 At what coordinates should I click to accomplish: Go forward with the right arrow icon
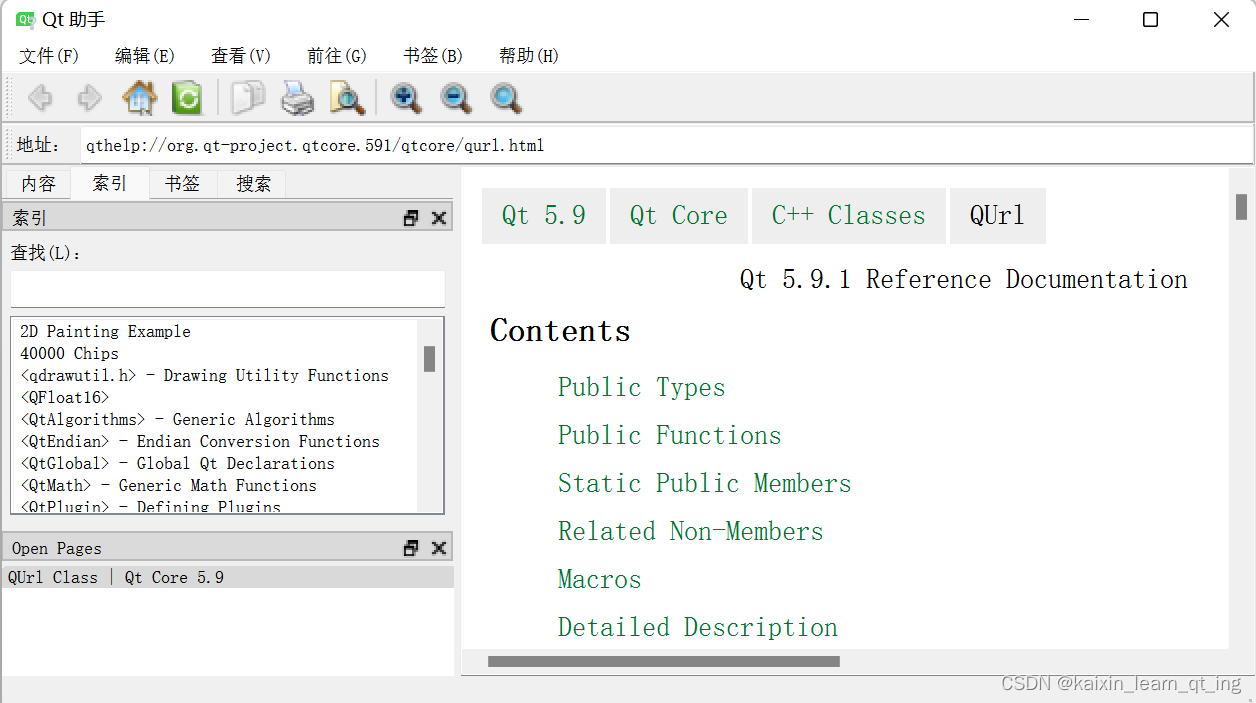point(90,98)
